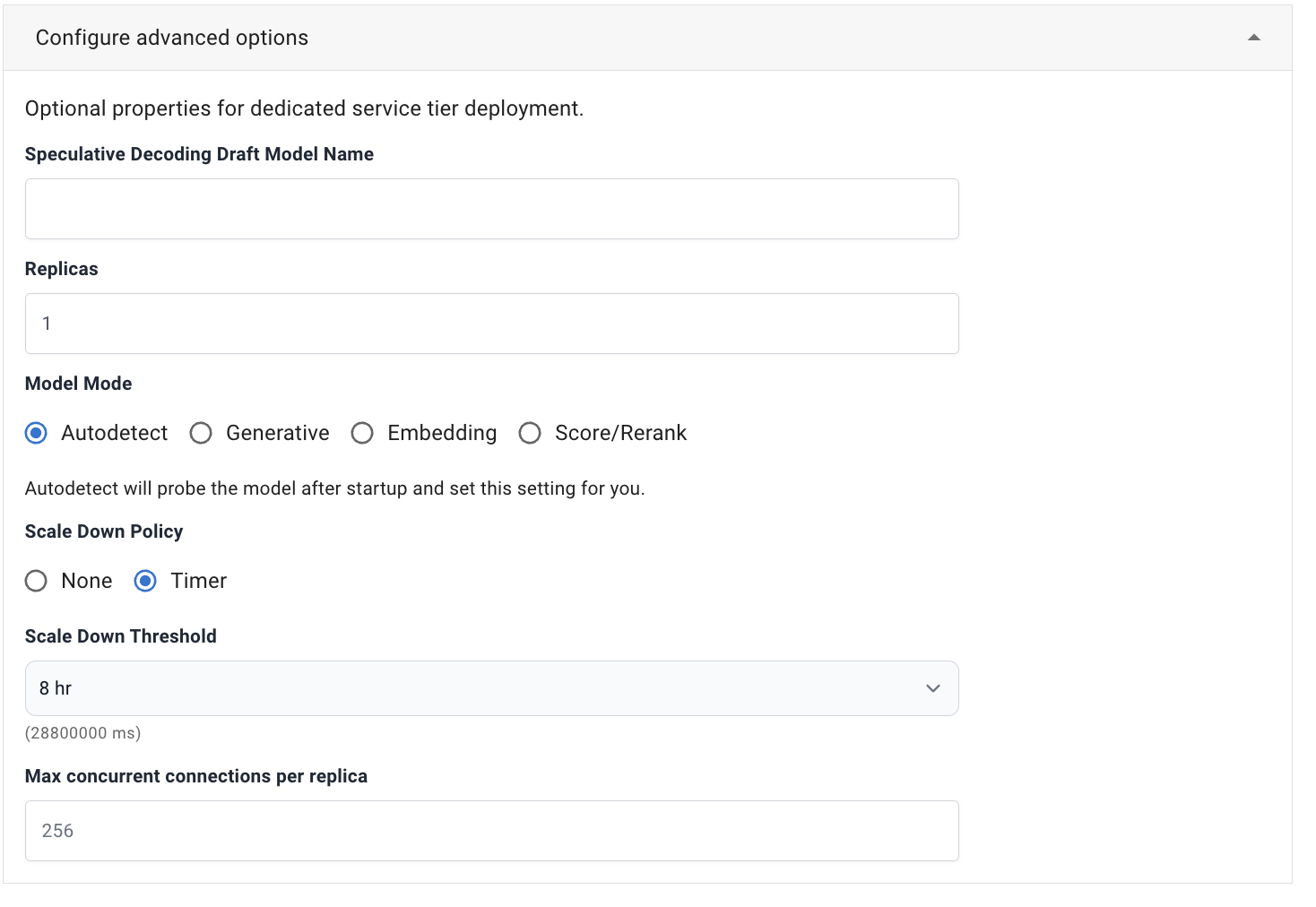Click the Replicas field label
This screenshot has height=907, width=1316.
(62, 269)
